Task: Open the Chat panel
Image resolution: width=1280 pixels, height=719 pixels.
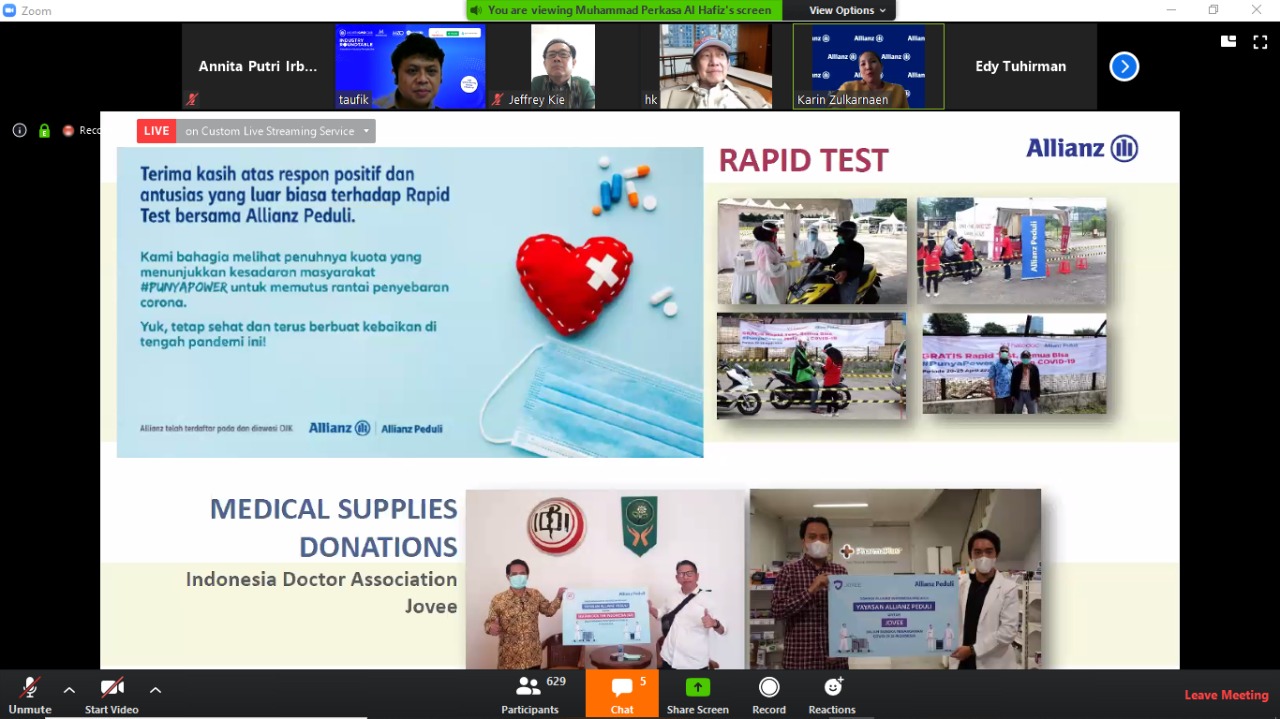Action: click(622, 694)
